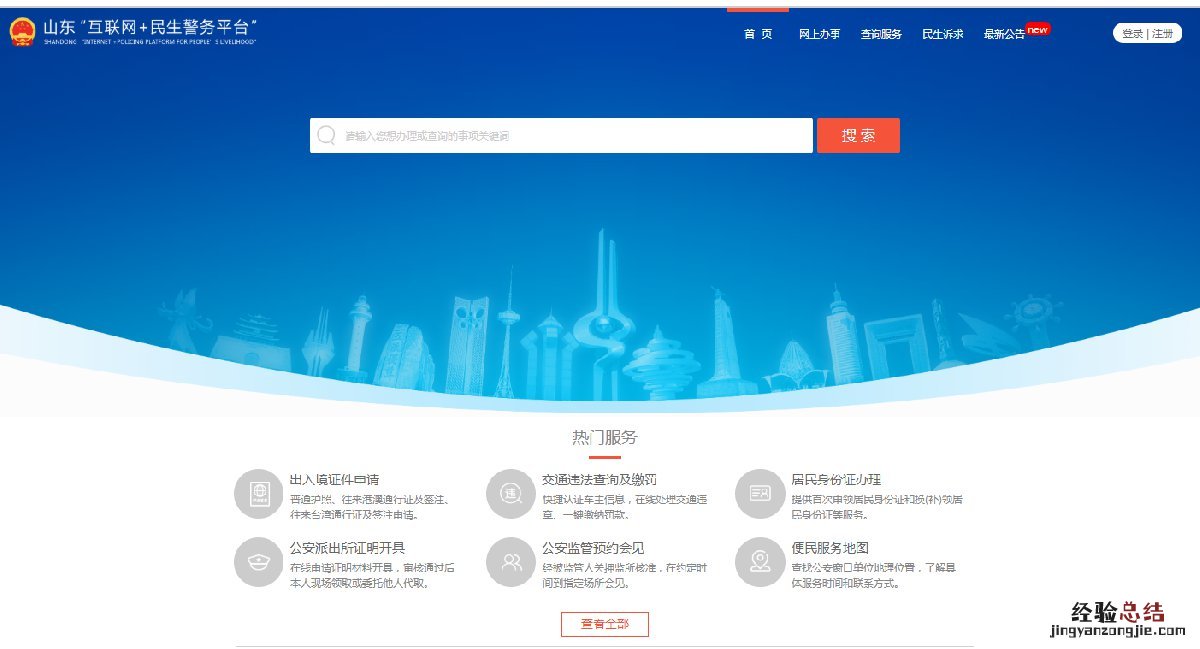Click the description under 交通违法查询及缴罚
Image resolution: width=1200 pixels, height=649 pixels.
point(625,507)
